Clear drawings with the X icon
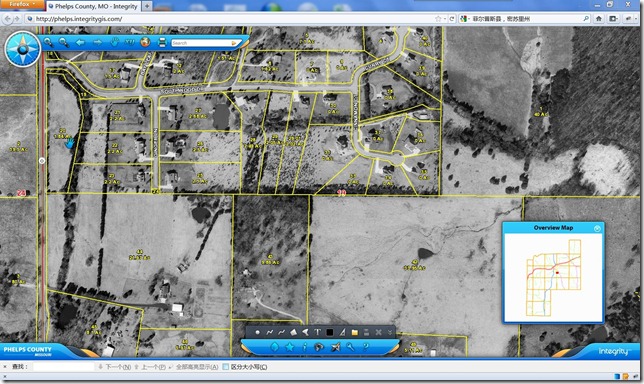The width and height of the screenshot is (644, 384). pos(378,332)
